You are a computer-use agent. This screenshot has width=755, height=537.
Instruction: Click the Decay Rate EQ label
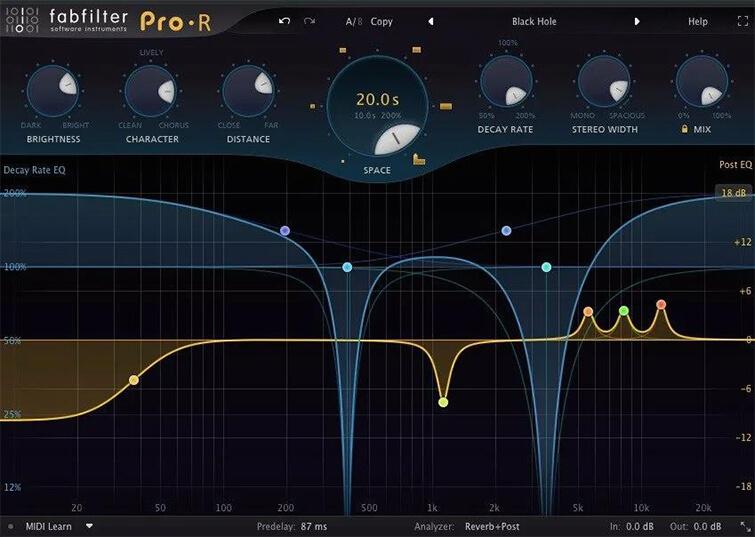(34, 170)
